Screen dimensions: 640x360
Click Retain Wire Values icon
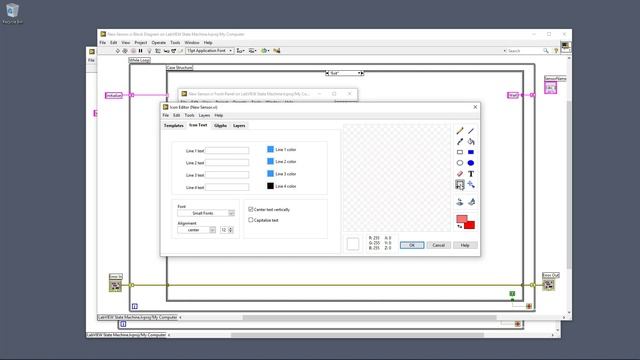click(158, 51)
